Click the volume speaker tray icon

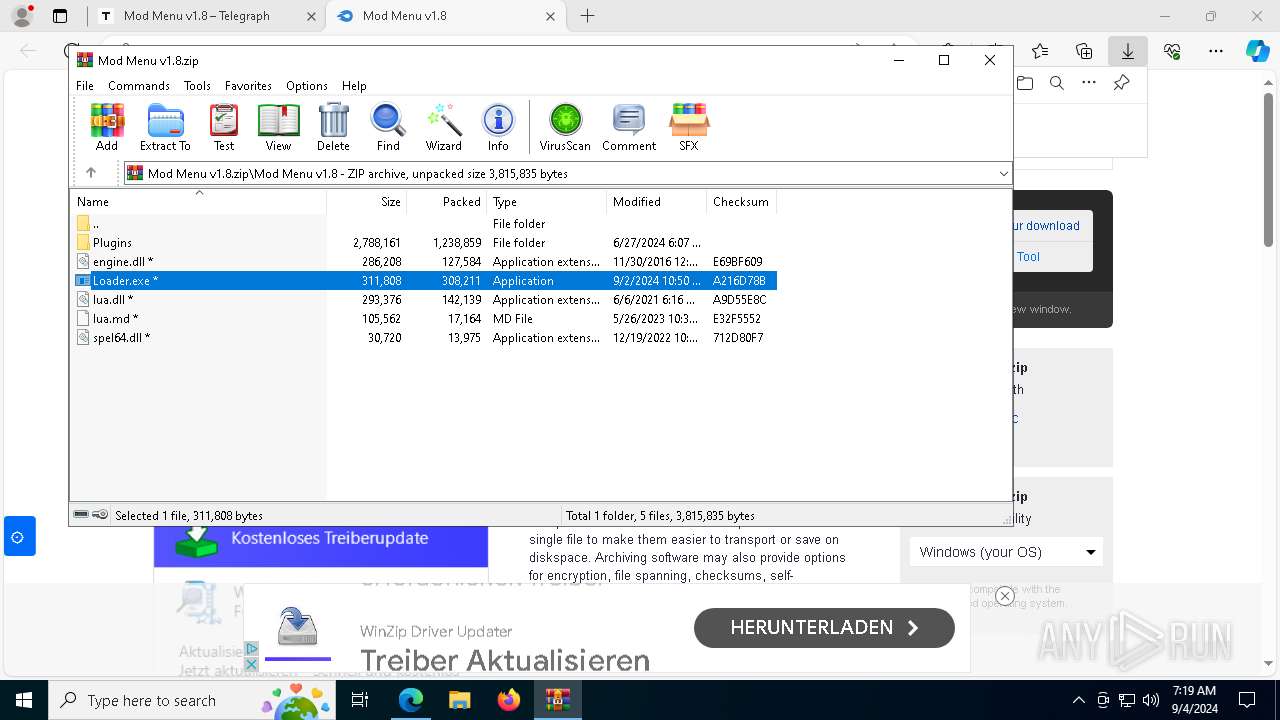pos(1150,700)
